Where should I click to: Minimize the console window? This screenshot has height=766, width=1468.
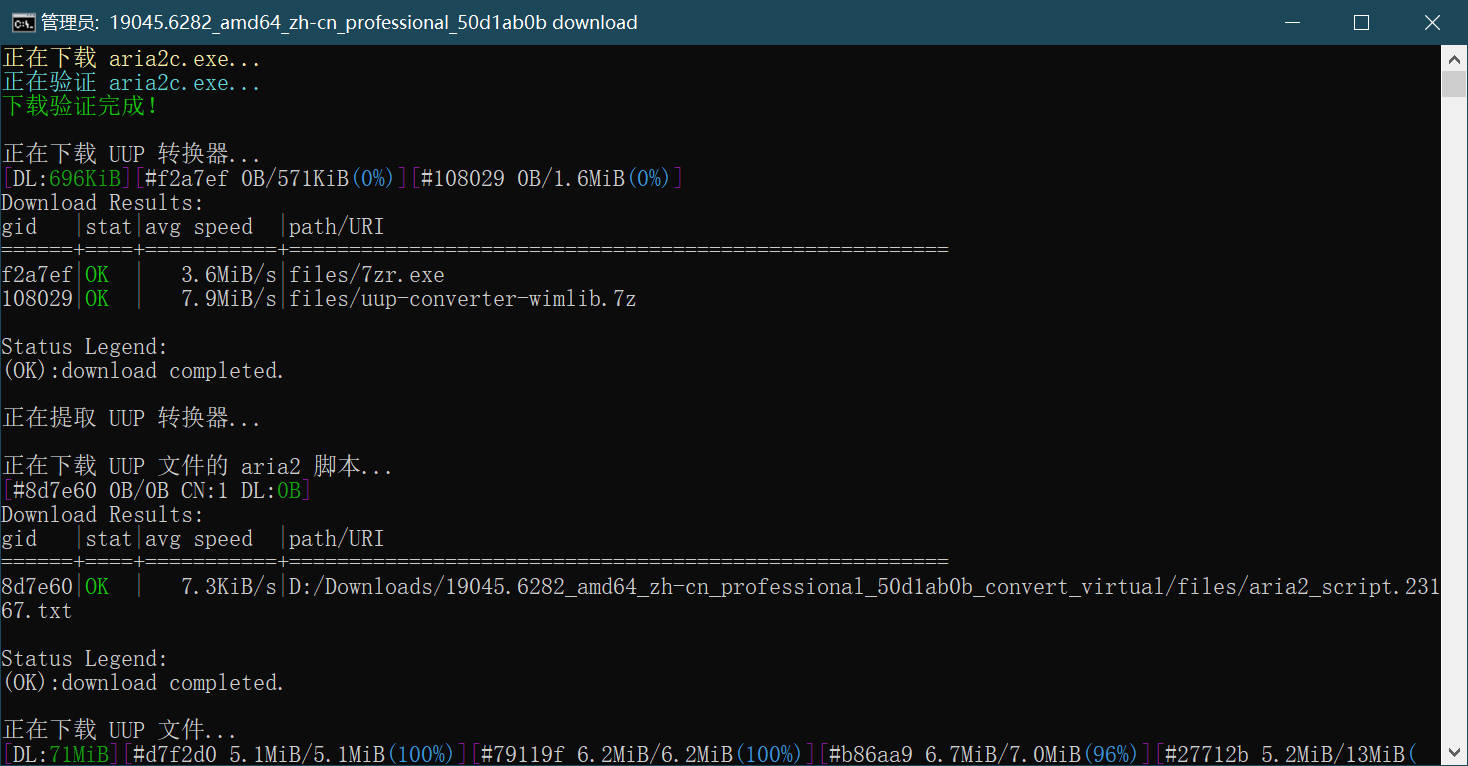1290,22
